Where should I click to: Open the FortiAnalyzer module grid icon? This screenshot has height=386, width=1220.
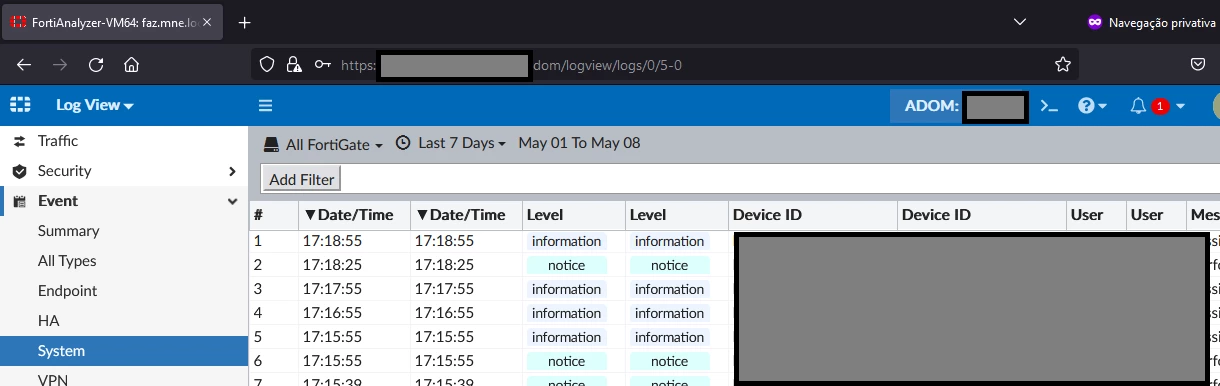pos(21,105)
